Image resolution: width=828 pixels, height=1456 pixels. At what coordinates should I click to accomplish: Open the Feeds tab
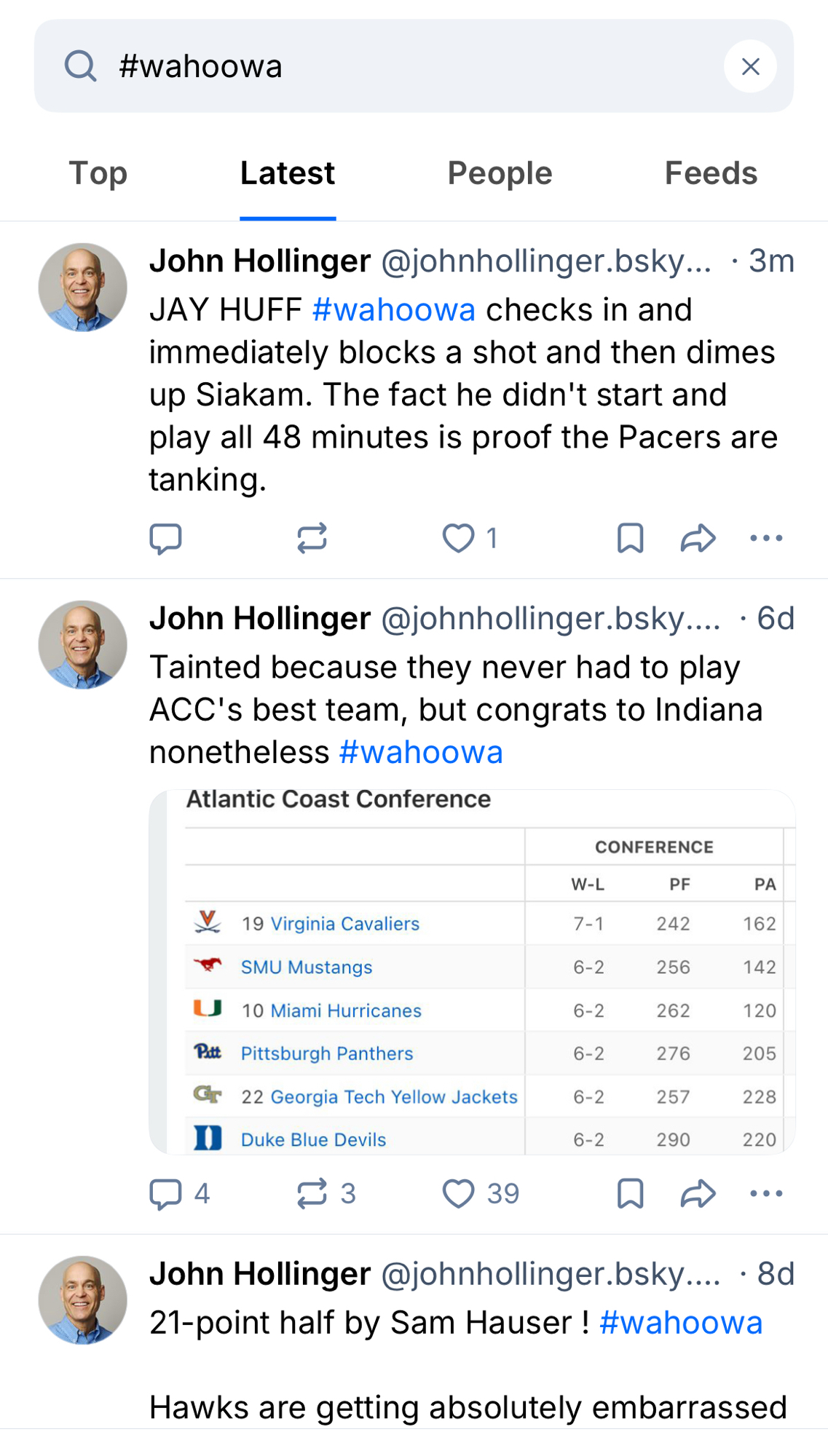pyautogui.click(x=711, y=173)
